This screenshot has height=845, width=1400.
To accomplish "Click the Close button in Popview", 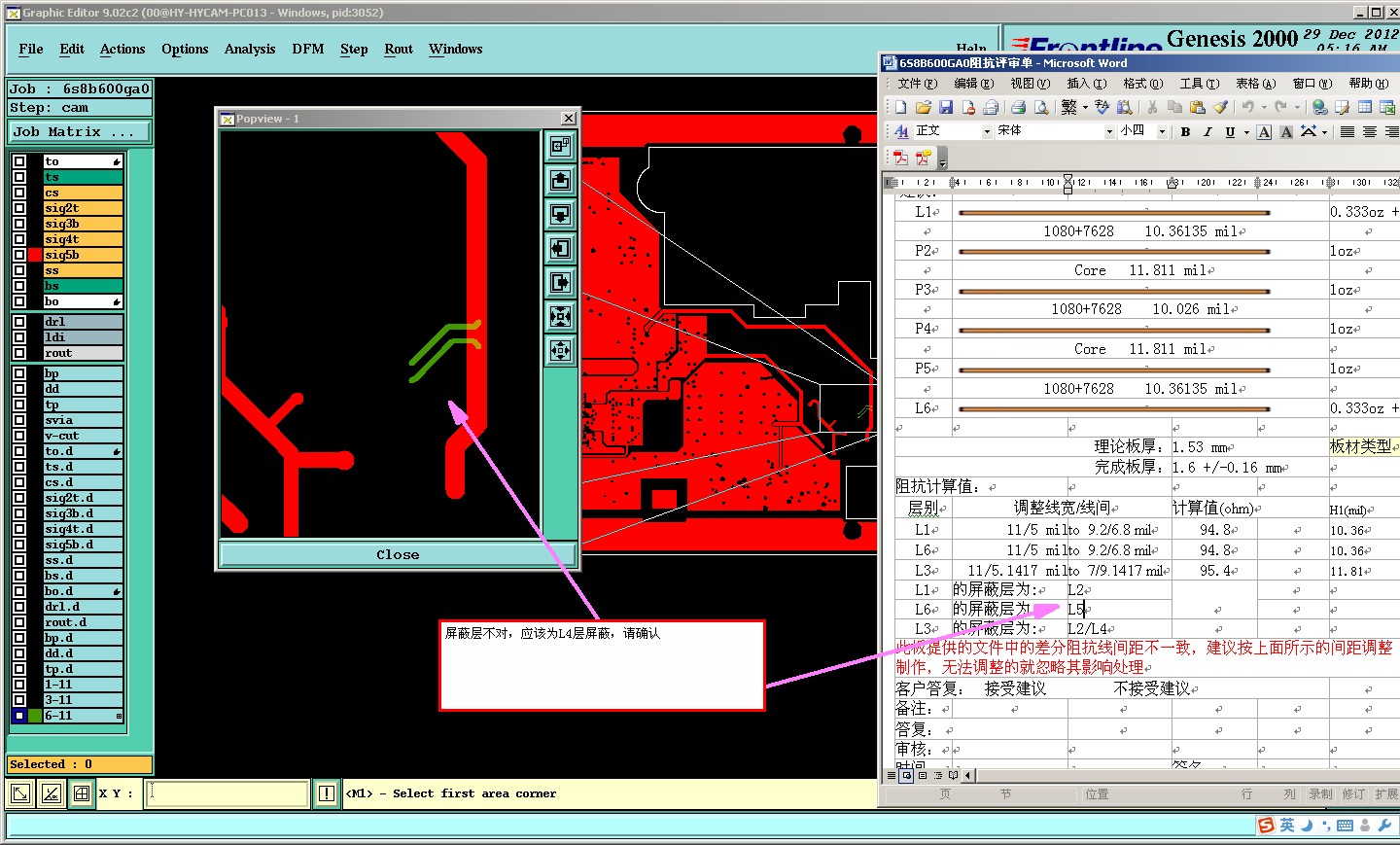I will [x=398, y=554].
